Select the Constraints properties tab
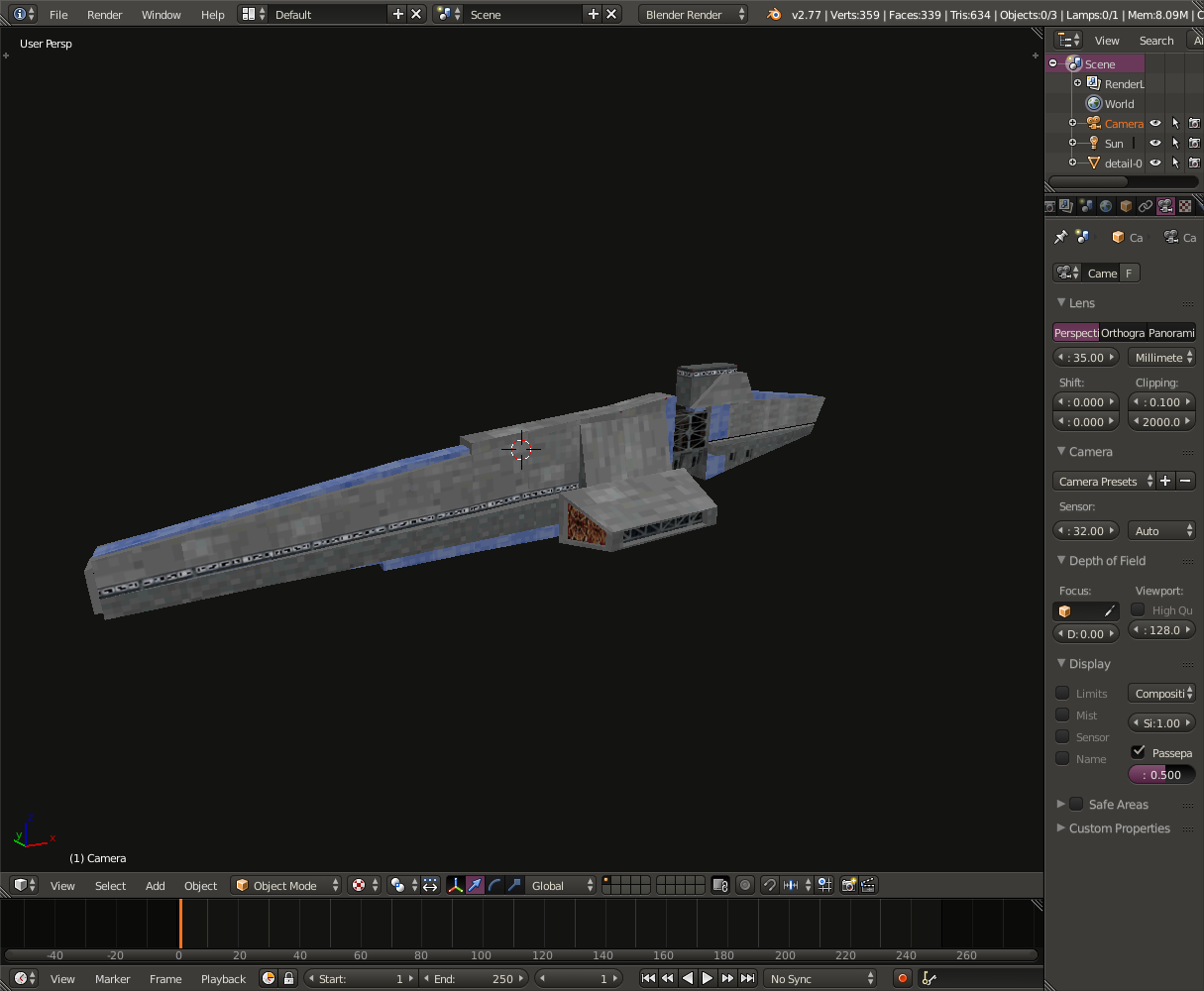1204x991 pixels. point(1146,205)
